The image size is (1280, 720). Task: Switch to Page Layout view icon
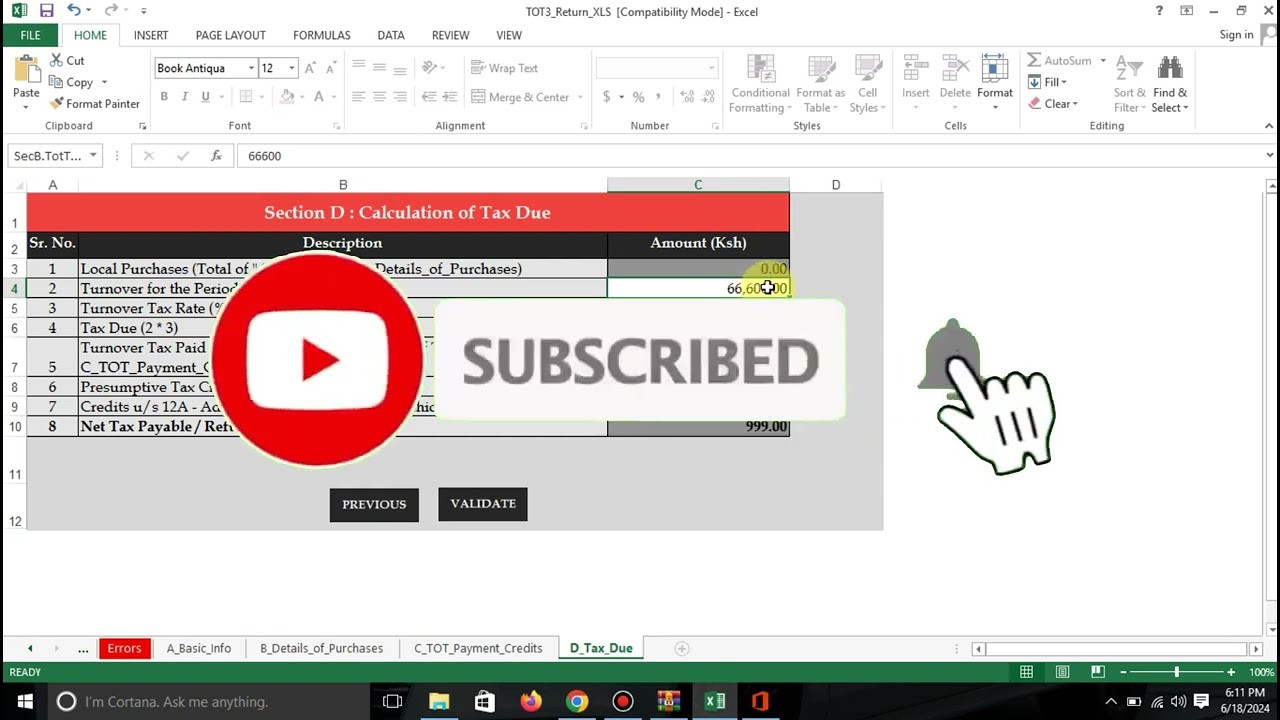click(x=1062, y=672)
